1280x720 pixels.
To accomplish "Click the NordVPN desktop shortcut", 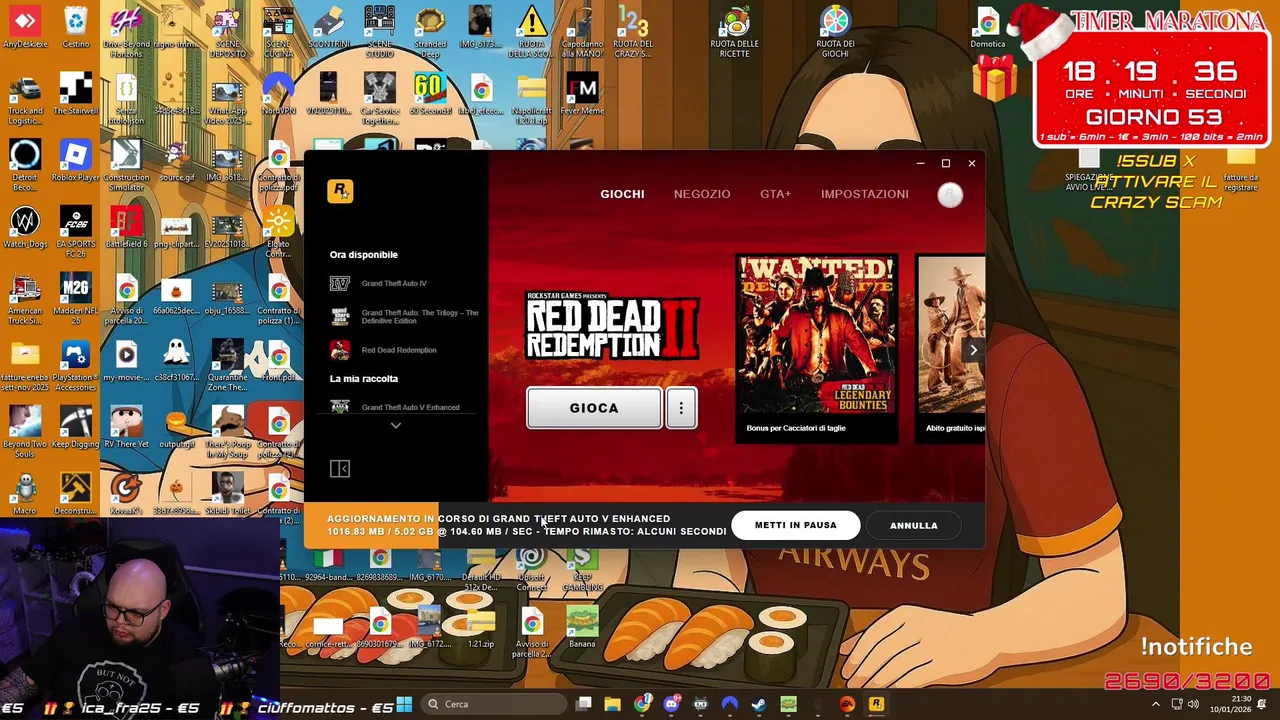I will (x=279, y=95).
